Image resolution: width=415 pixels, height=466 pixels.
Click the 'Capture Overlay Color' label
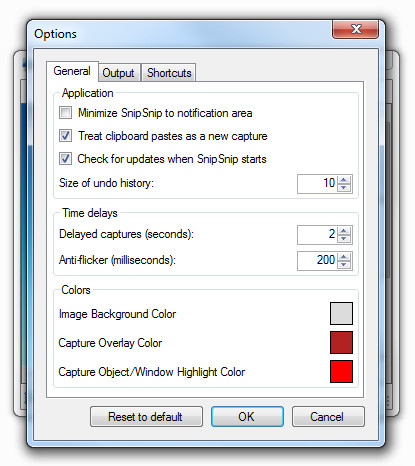point(110,343)
